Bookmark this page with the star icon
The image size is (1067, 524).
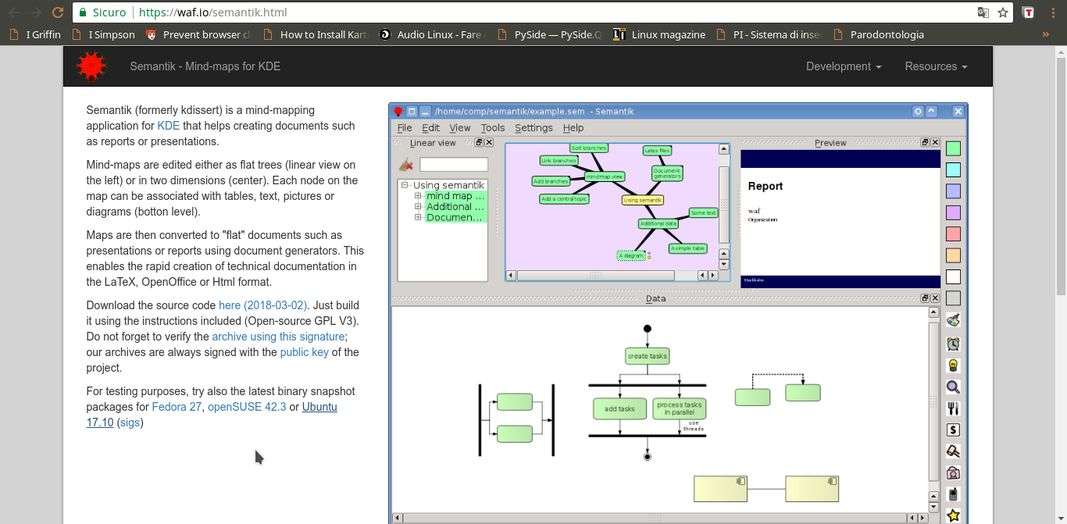click(x=1003, y=13)
